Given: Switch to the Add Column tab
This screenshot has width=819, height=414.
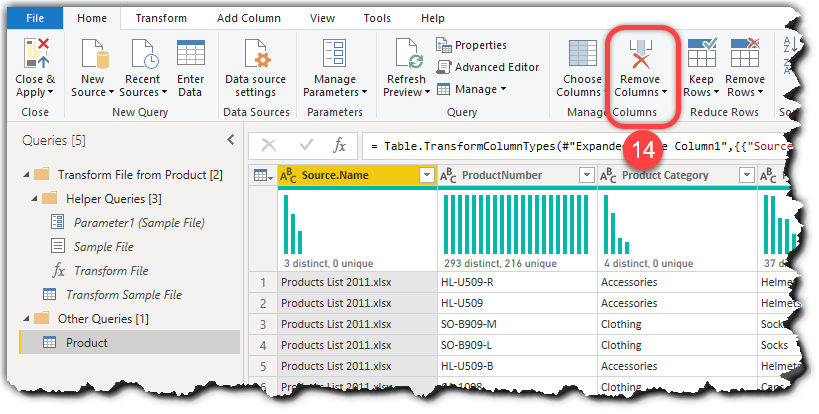Looking at the screenshot, I should click(249, 18).
